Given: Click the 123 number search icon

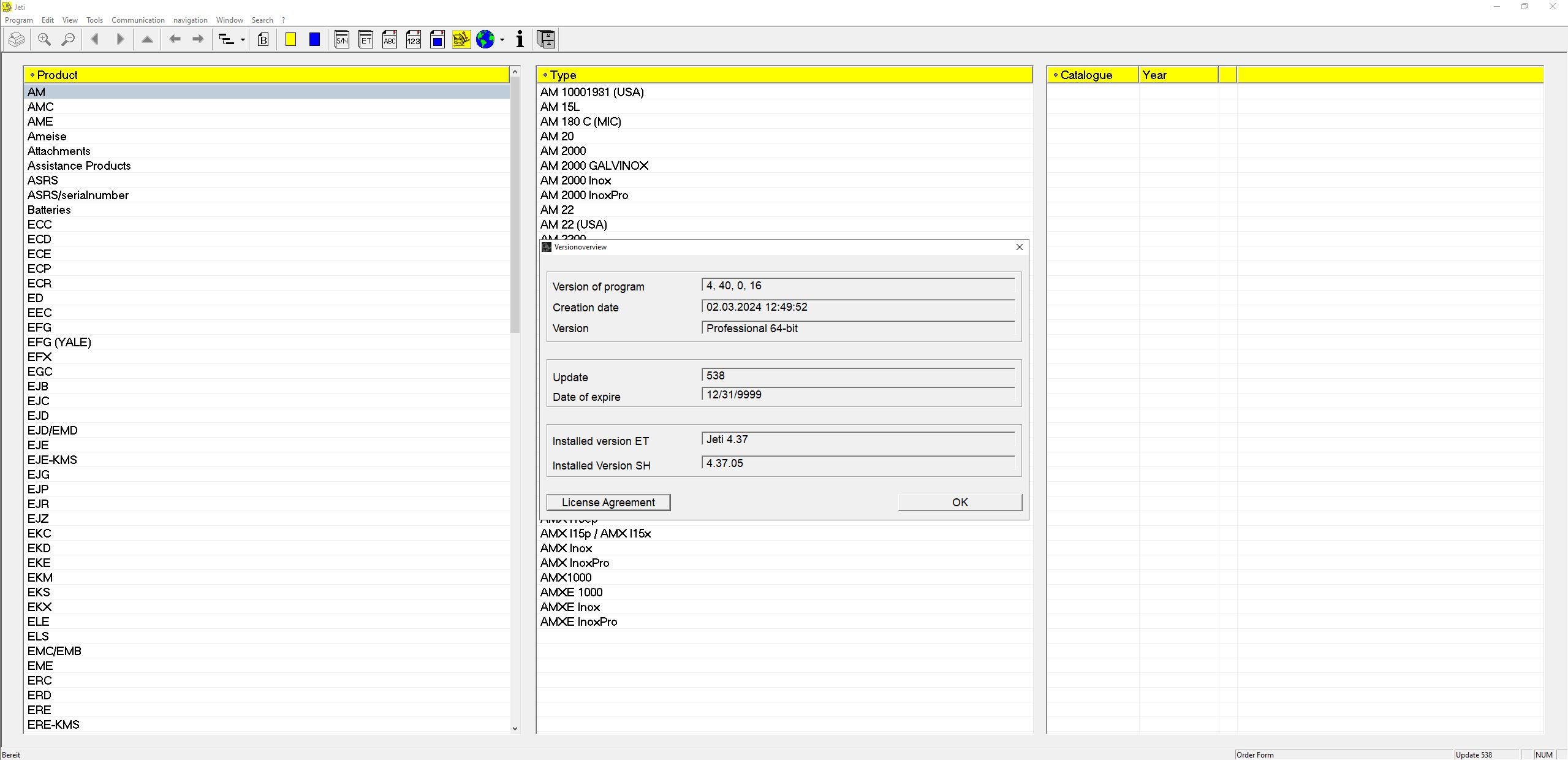Looking at the screenshot, I should click(414, 40).
